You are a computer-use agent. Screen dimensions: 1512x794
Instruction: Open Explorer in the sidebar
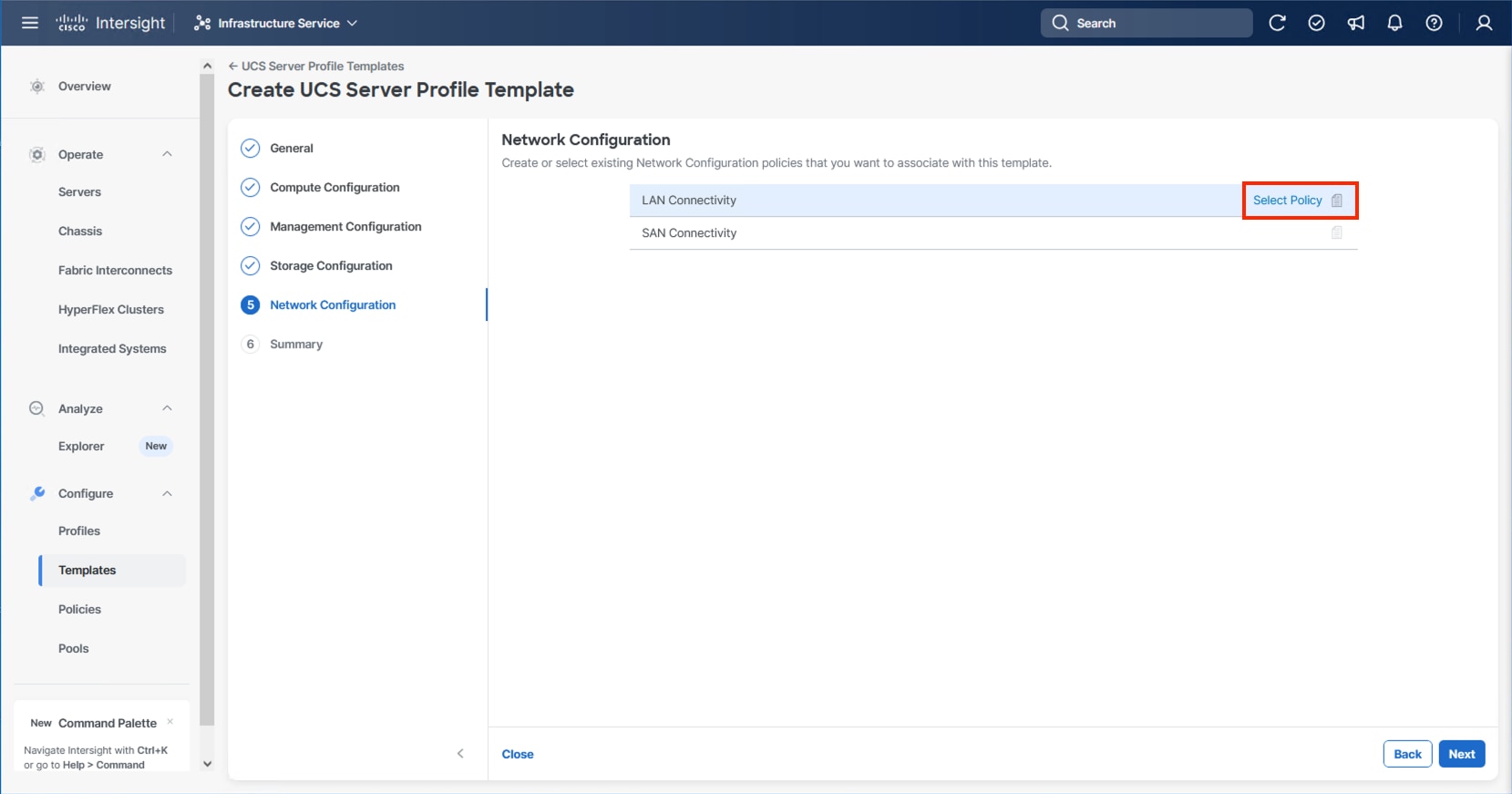point(81,447)
